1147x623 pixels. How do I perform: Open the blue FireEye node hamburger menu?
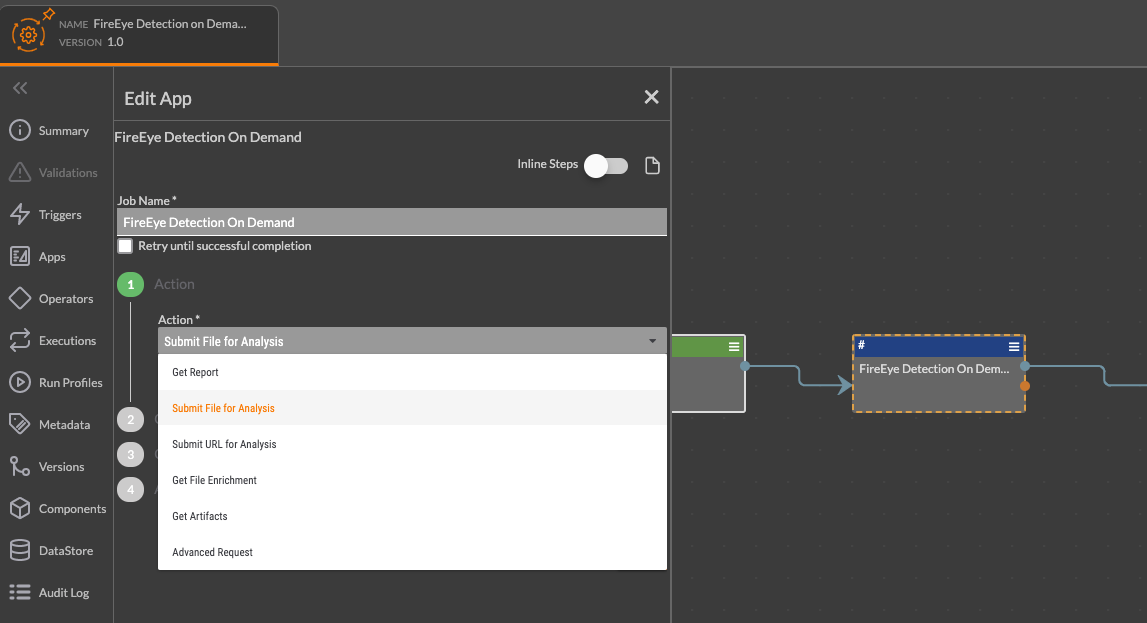tap(1014, 347)
